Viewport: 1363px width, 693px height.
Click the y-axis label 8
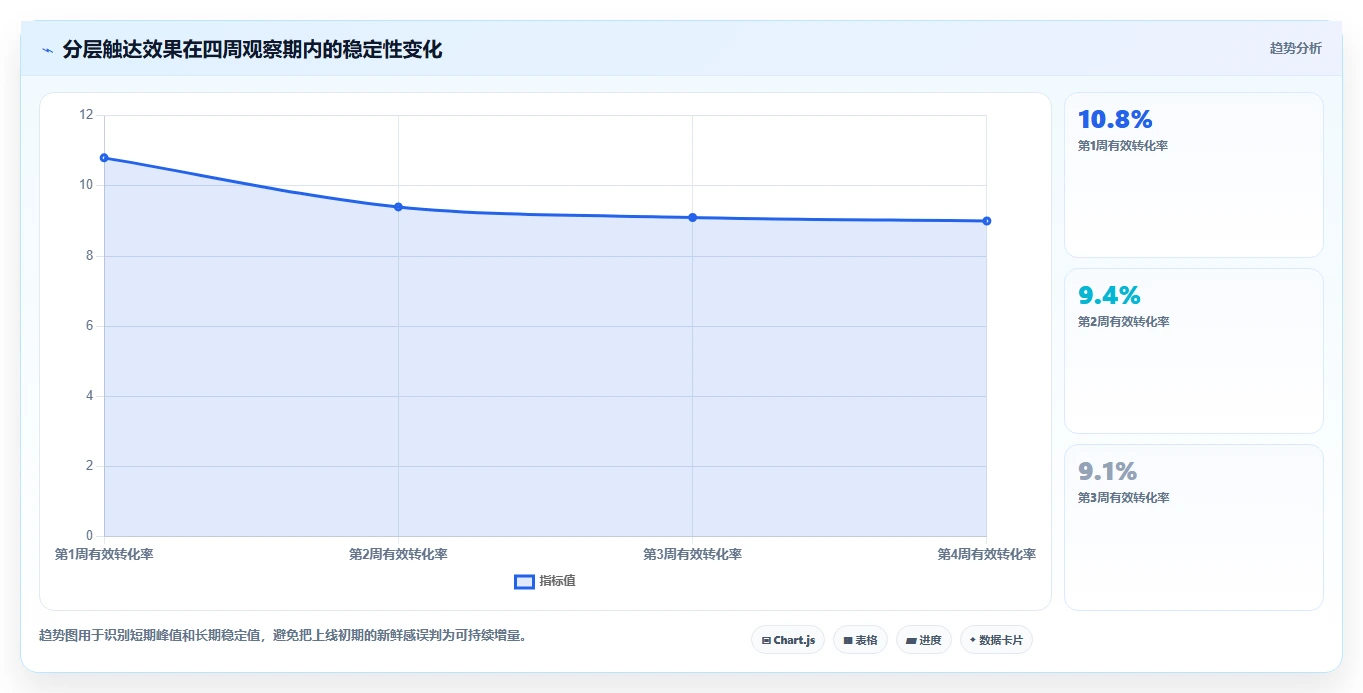(89, 256)
